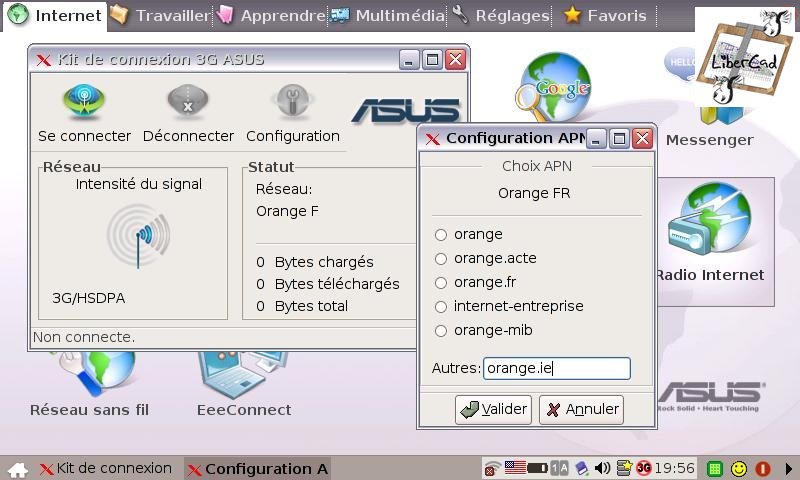Screen dimensions: 800x480
Task: Click the SD card removable device tray icon
Action: pos(581,468)
